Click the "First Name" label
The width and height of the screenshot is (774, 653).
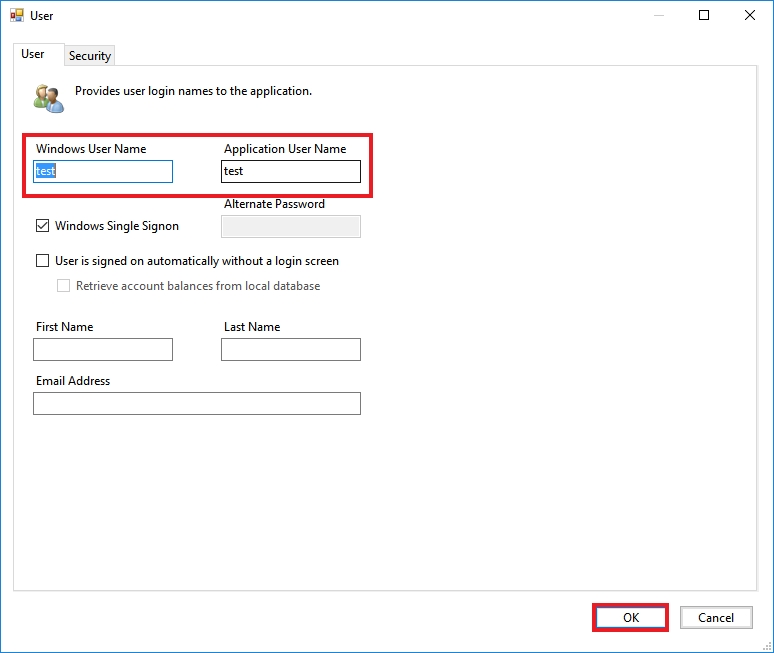(x=64, y=327)
